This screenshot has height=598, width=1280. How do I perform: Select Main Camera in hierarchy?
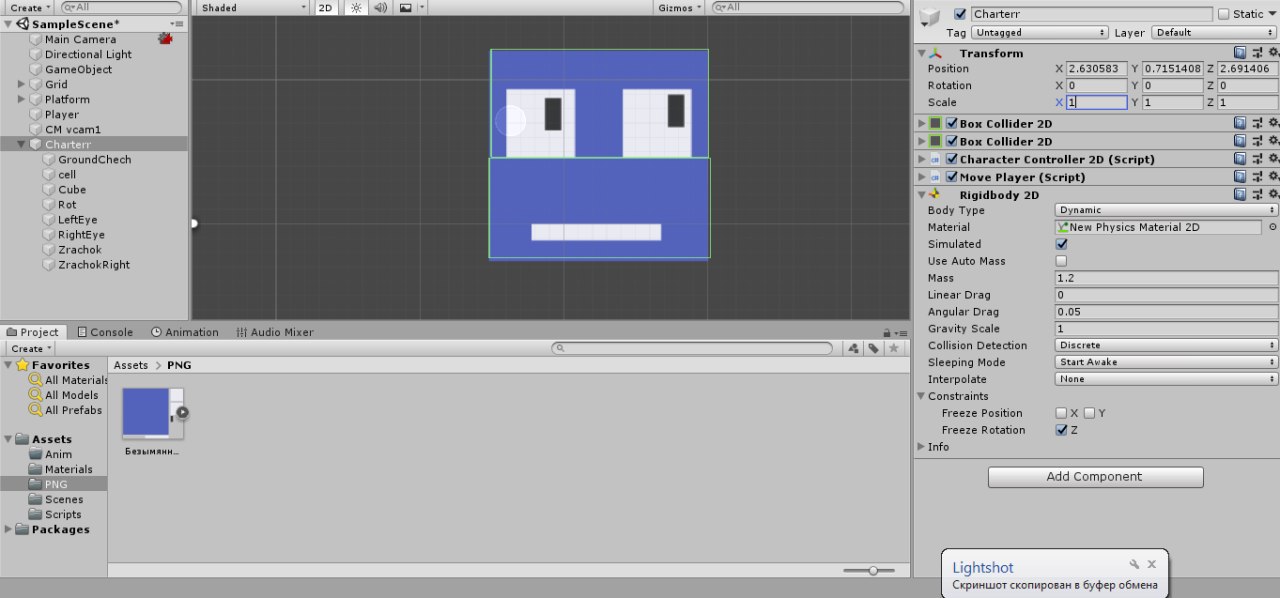click(x=80, y=40)
